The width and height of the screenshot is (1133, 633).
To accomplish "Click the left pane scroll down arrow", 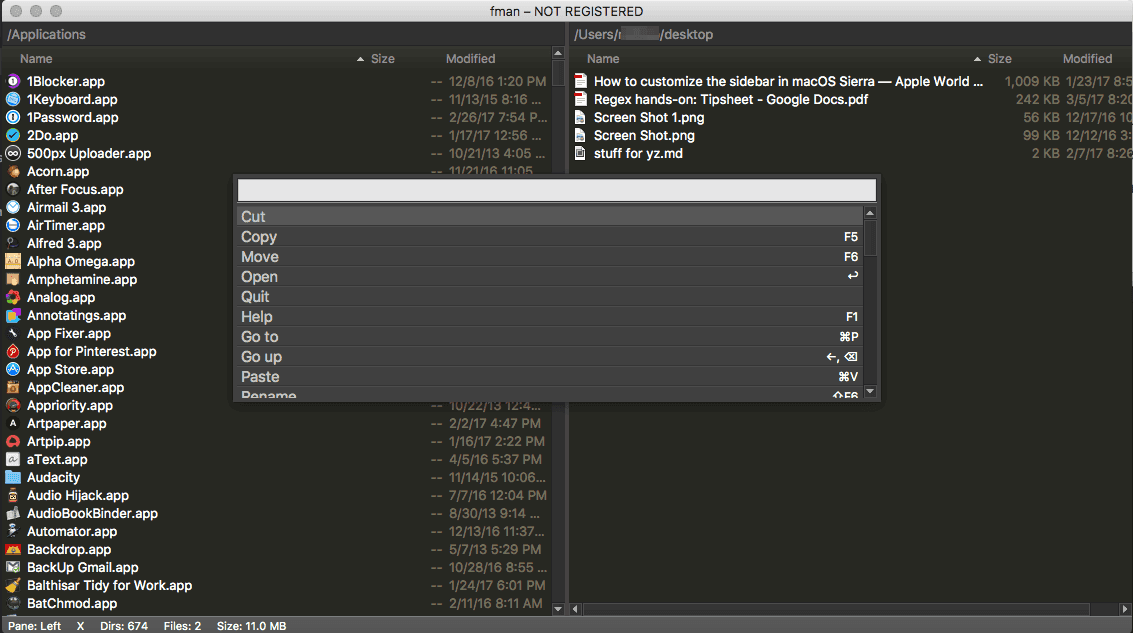I will 558,609.
